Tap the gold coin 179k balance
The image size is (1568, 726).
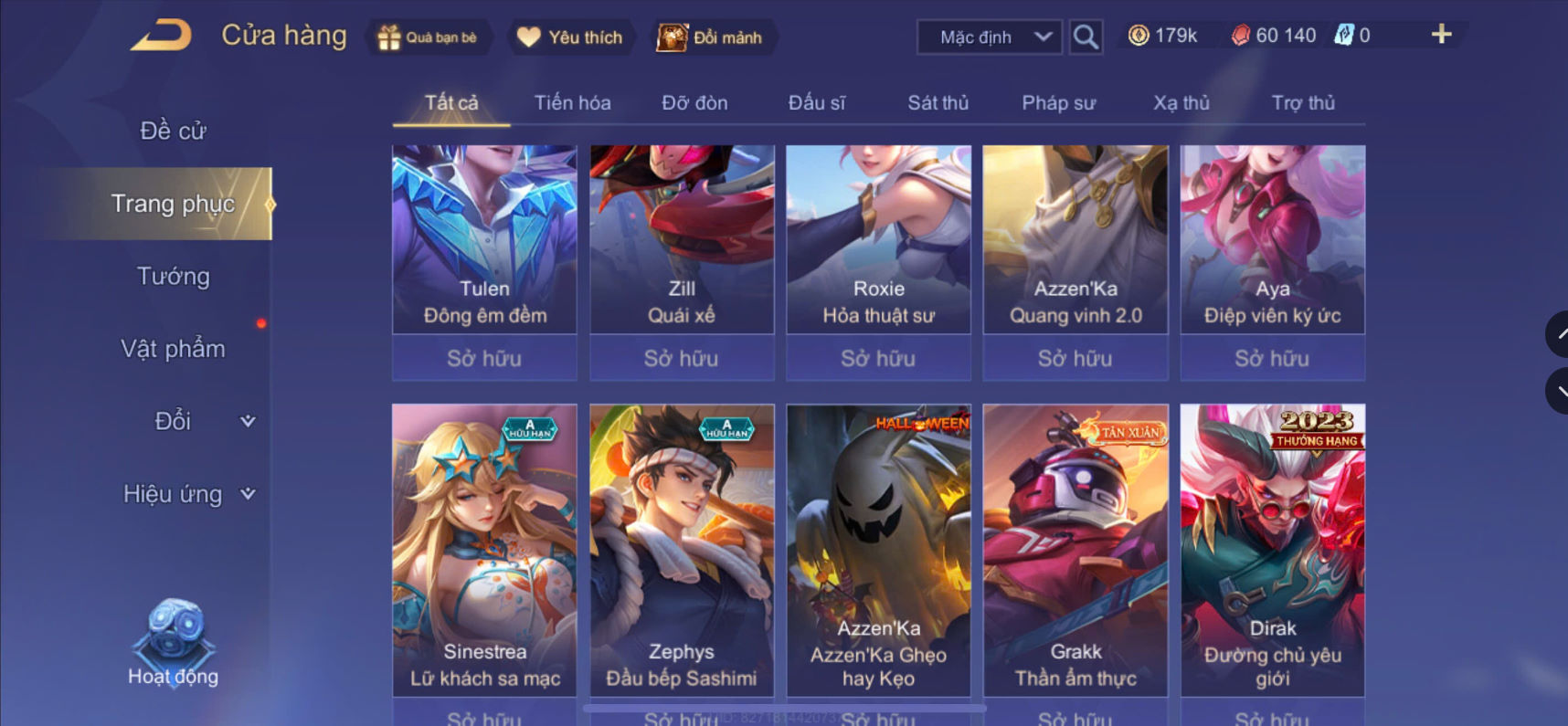(x=1162, y=36)
